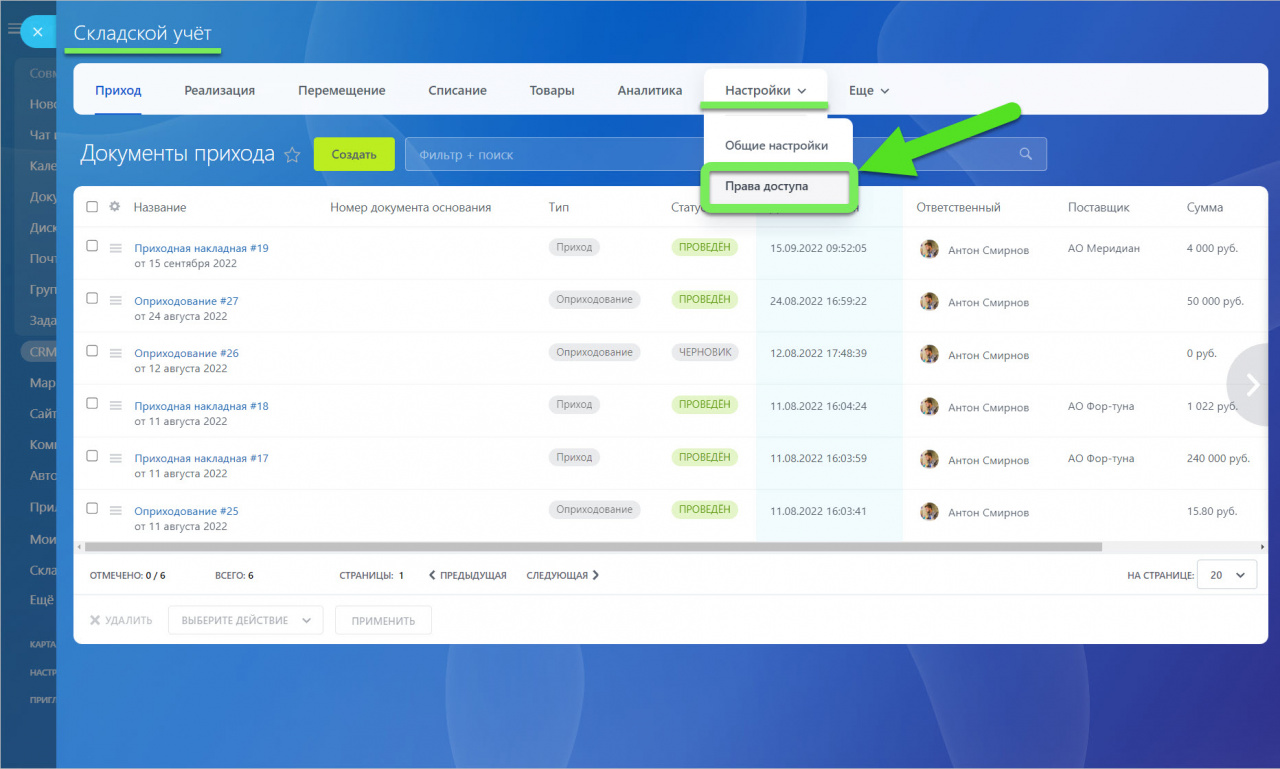1280x769 pixels.
Task: Open Оприходование #25 document
Action: pos(186,511)
